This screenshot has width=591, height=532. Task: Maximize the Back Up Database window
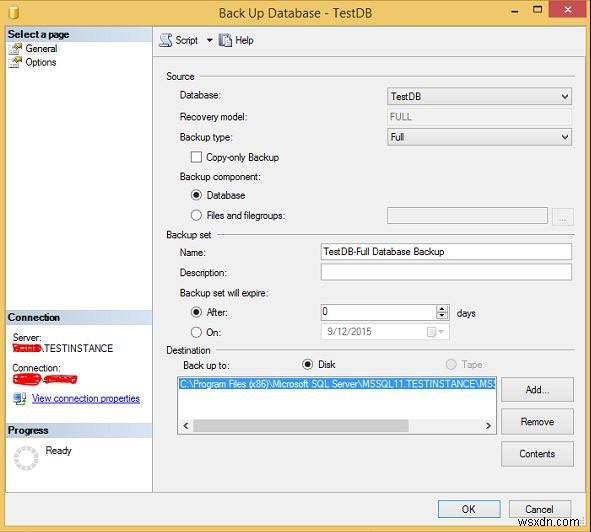537,9
